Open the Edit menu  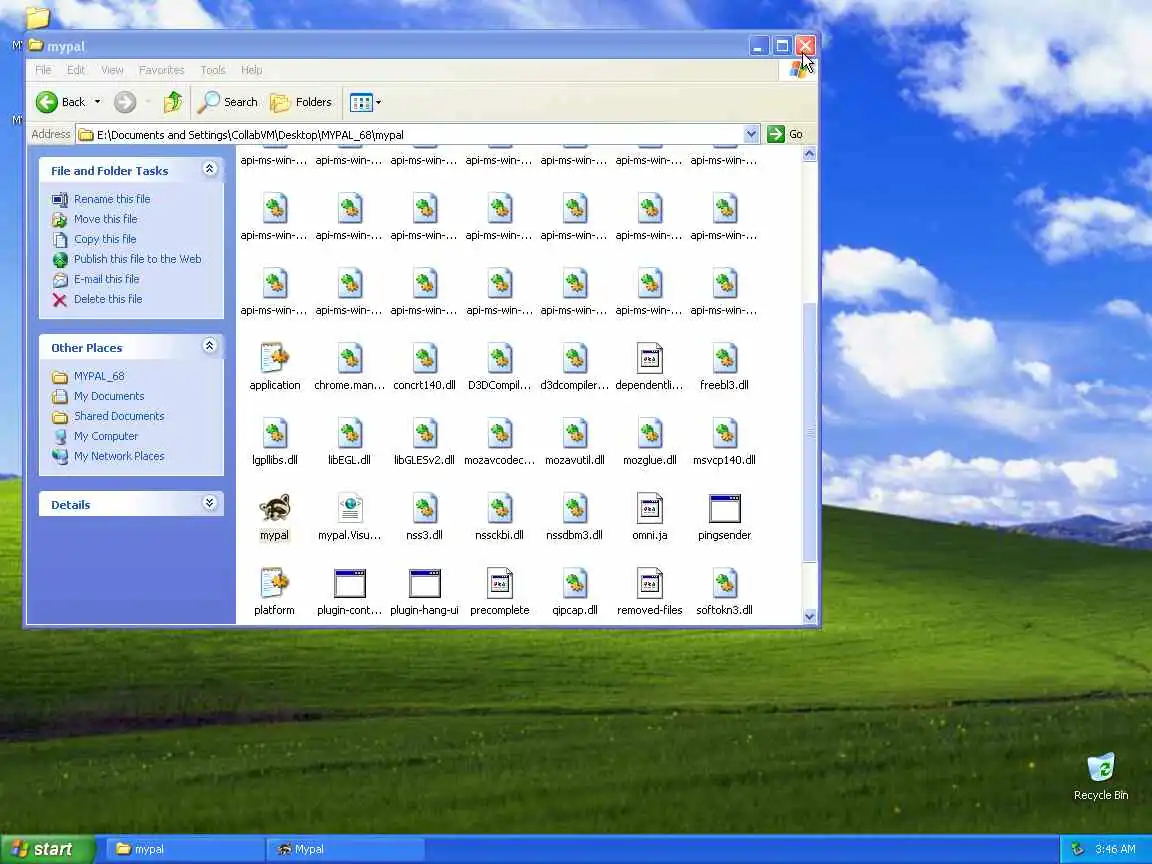point(76,70)
